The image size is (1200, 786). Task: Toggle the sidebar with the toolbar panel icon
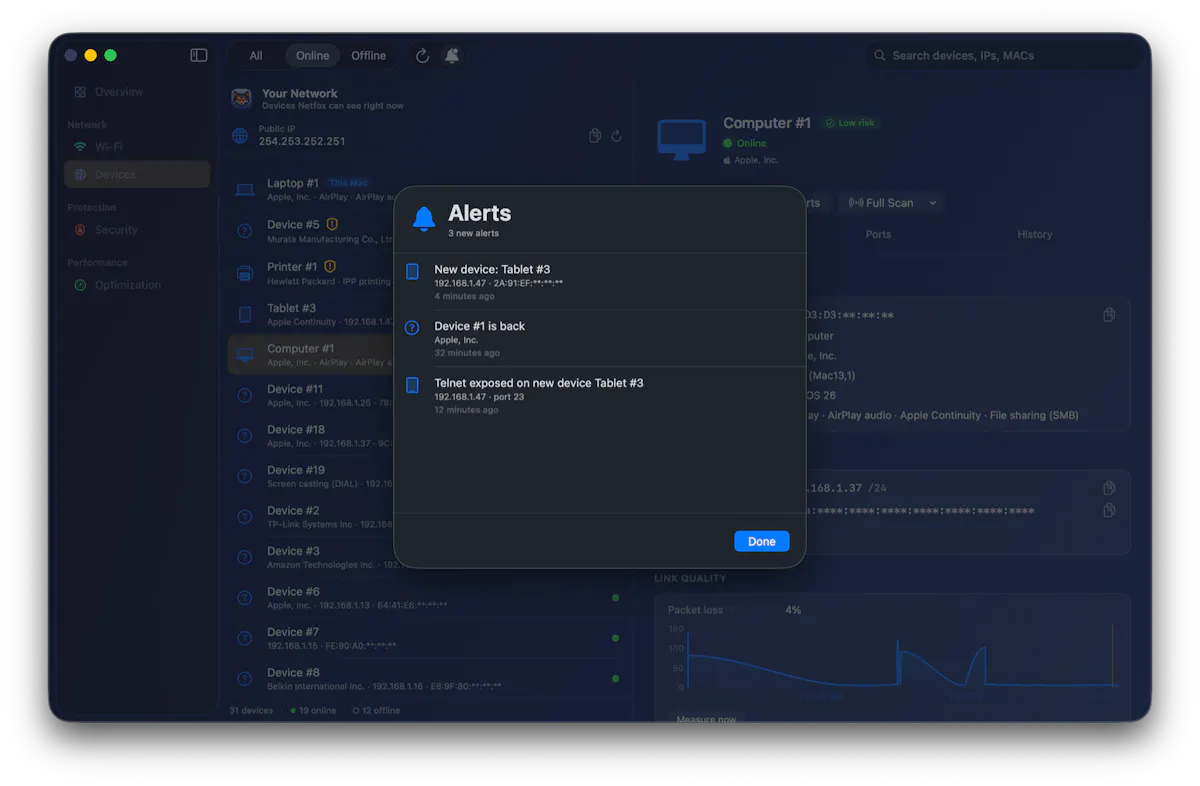click(x=199, y=55)
